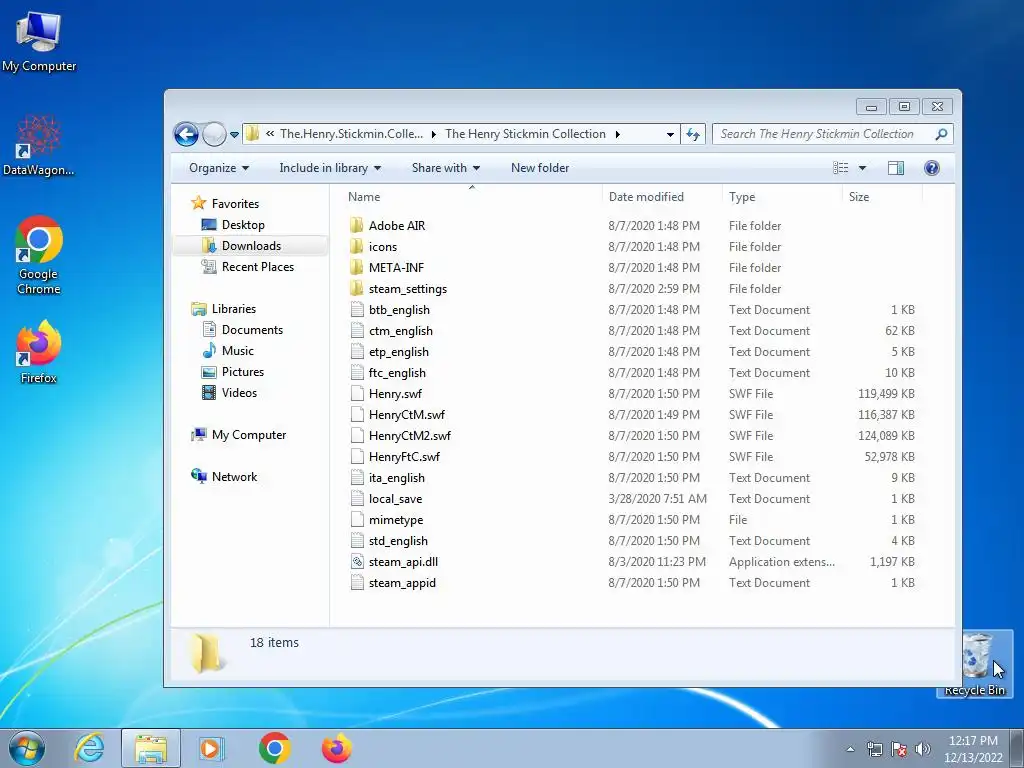Open the Documents library
This screenshot has height=768, width=1024.
tap(252, 330)
